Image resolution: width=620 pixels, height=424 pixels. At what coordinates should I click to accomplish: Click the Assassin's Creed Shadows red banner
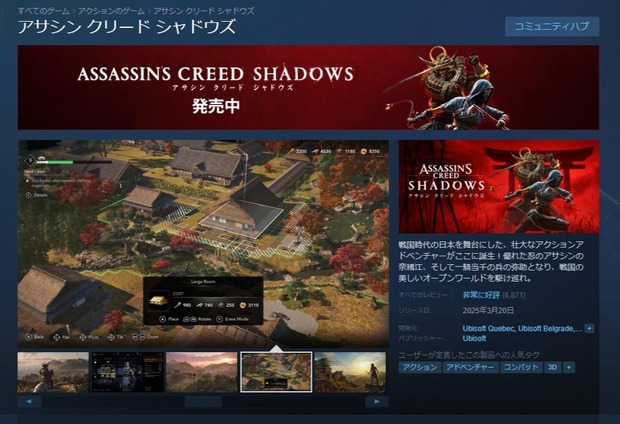coord(308,87)
